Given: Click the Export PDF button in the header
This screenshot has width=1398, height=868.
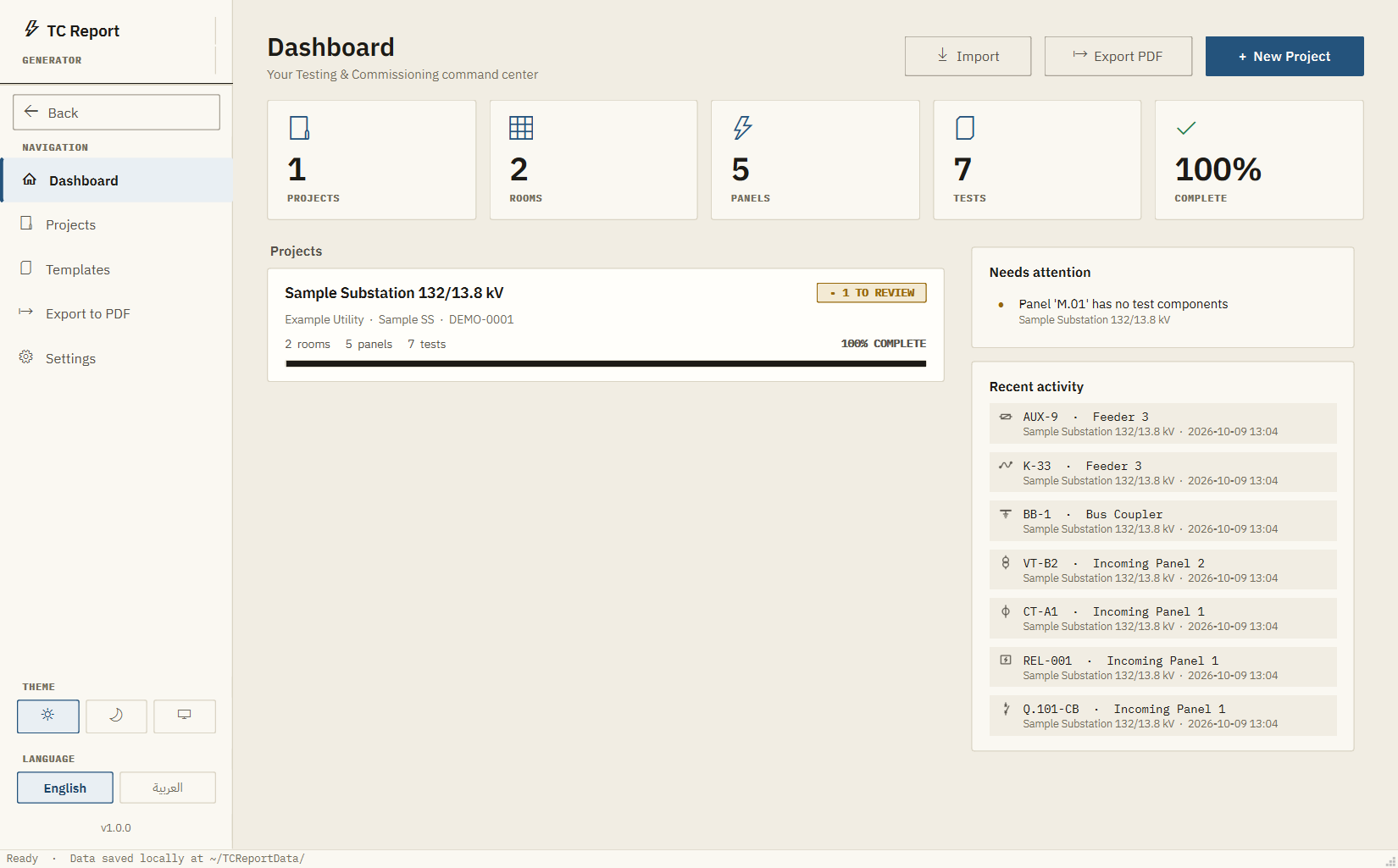Looking at the screenshot, I should click(1118, 56).
